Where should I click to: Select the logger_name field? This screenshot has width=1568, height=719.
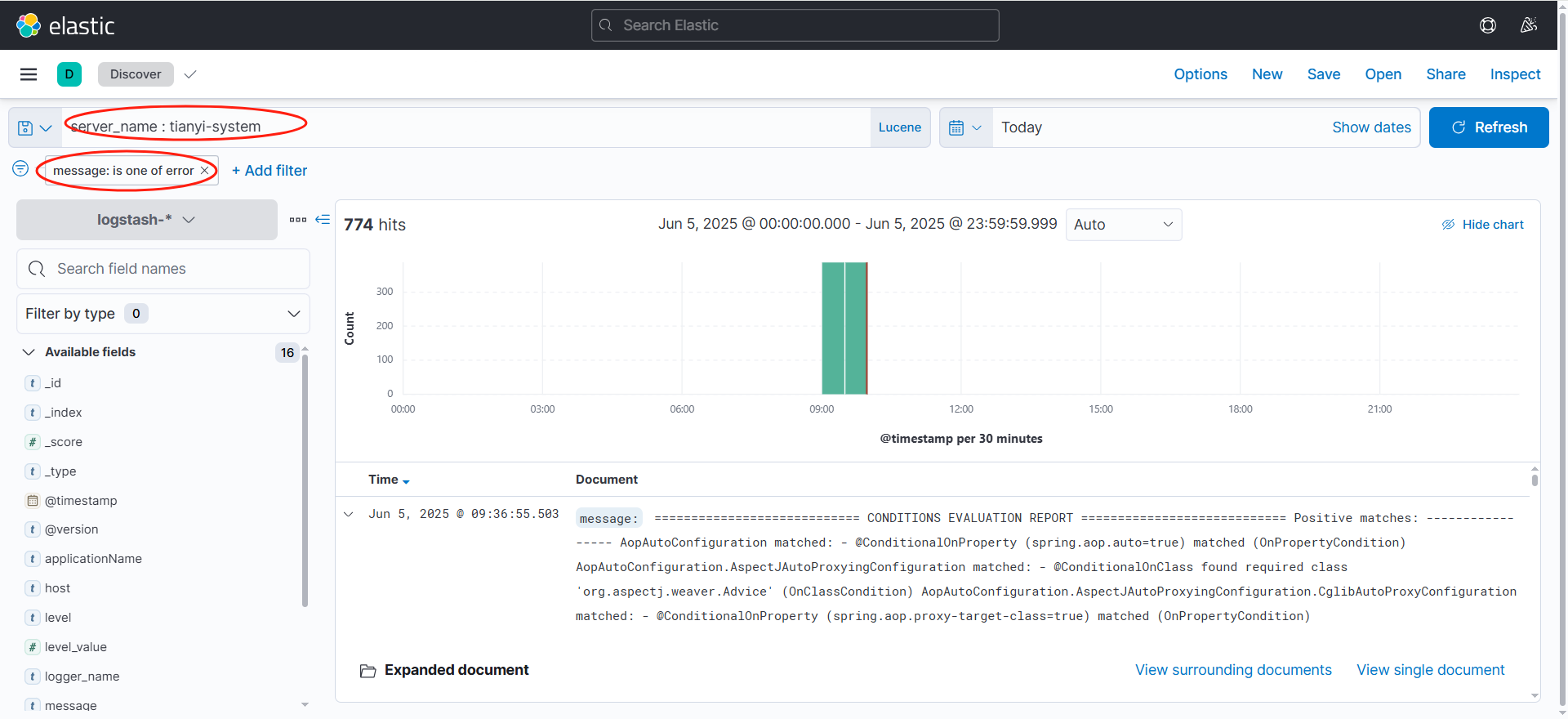point(82,677)
